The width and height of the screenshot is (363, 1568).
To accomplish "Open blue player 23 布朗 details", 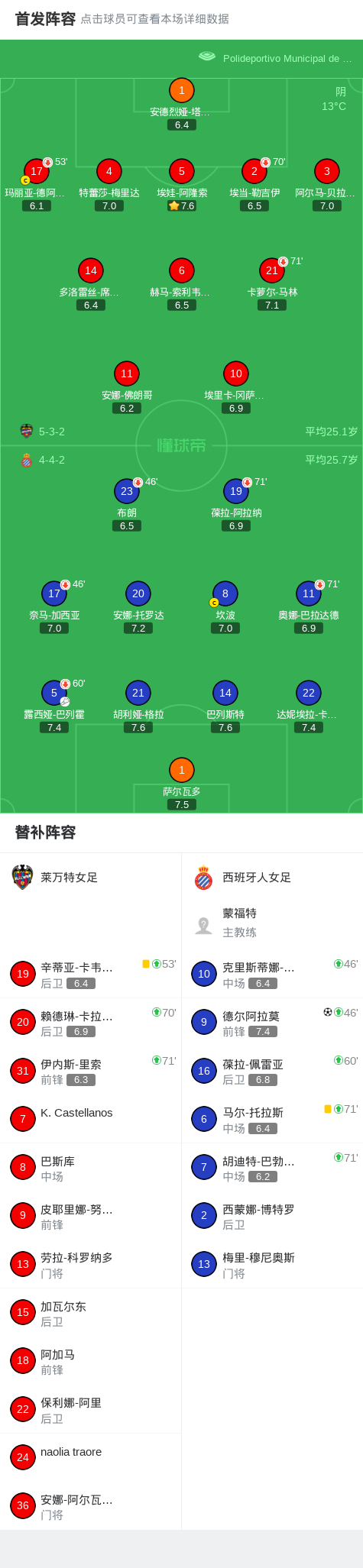I will (x=127, y=491).
